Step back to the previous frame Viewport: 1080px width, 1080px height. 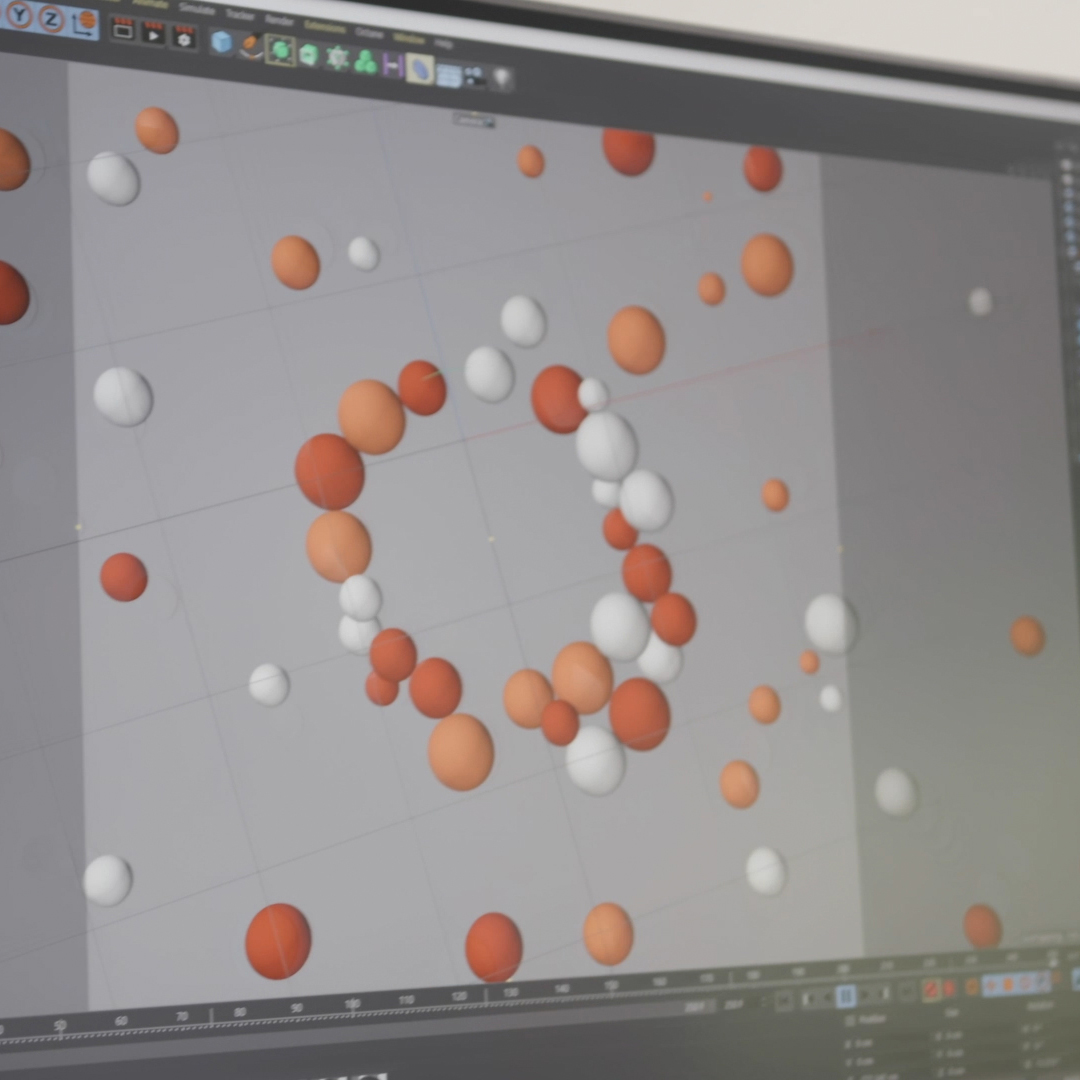tap(827, 997)
